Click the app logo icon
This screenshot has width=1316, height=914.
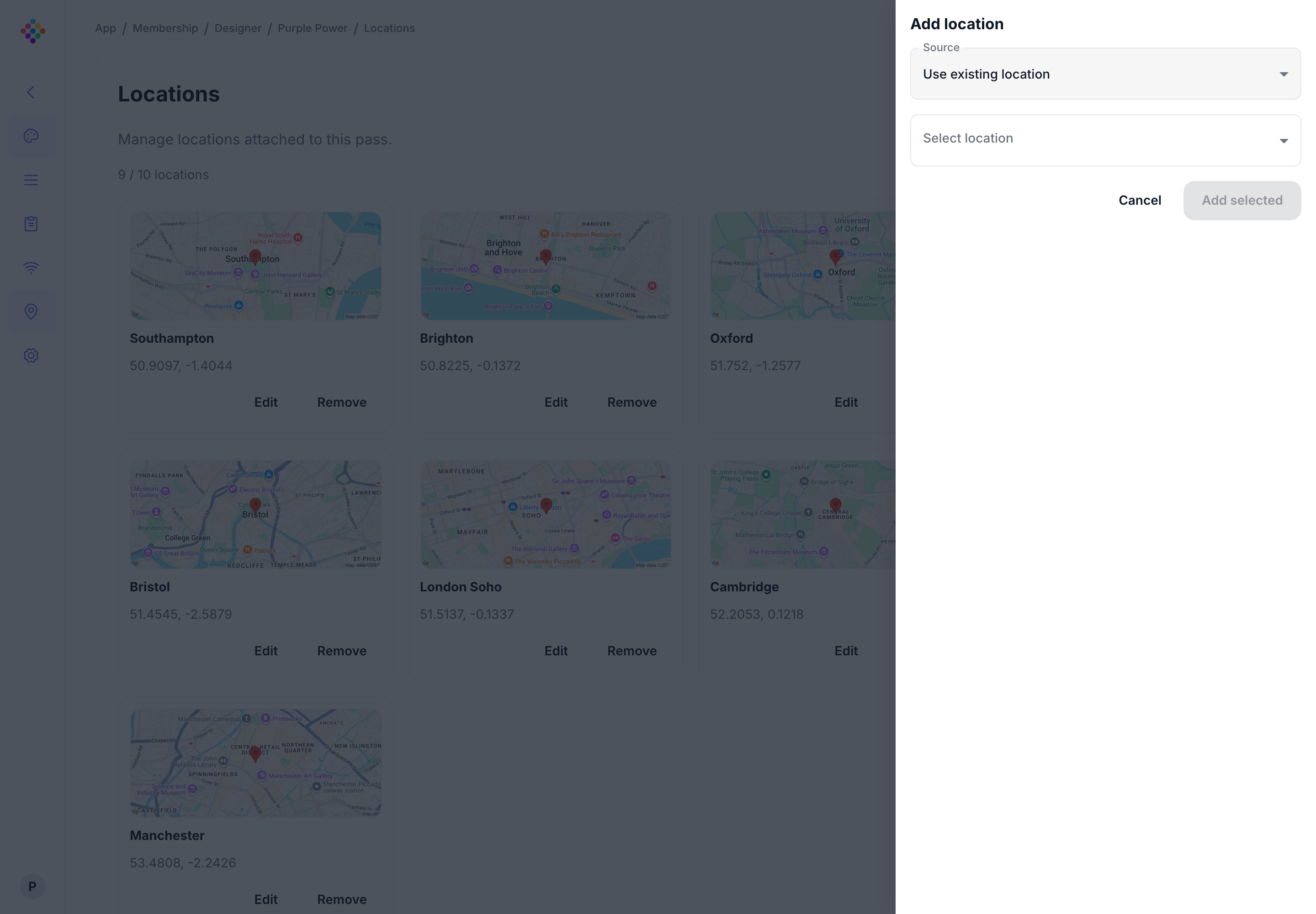coord(32,31)
